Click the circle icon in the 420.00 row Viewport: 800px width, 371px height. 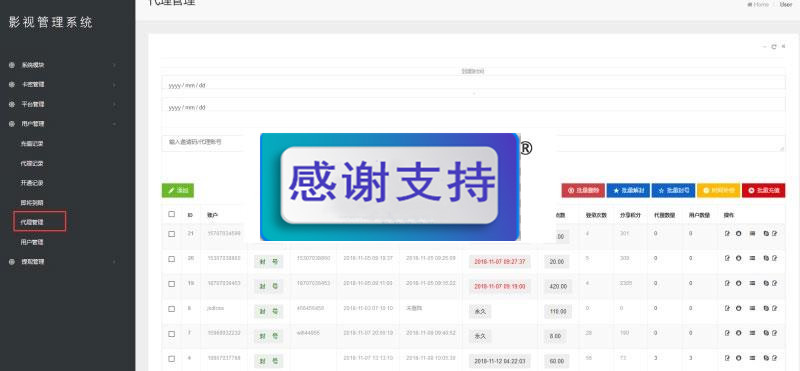tap(738, 283)
